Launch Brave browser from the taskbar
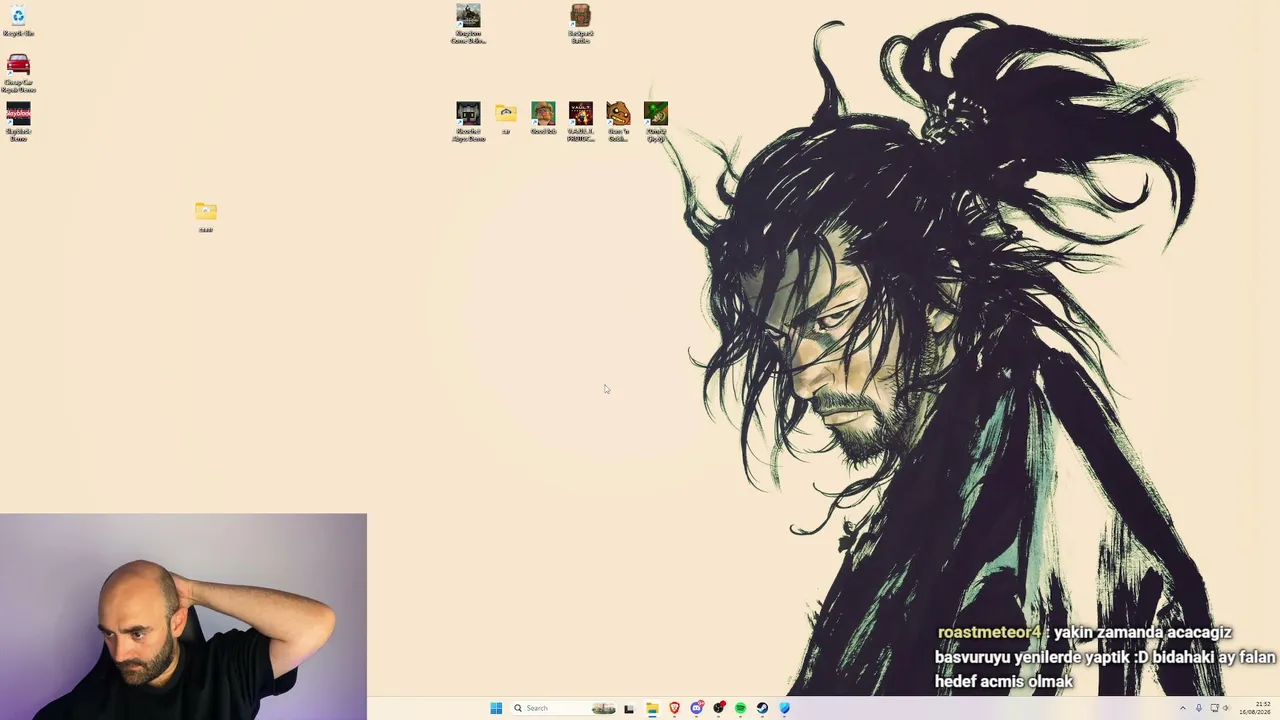The width and height of the screenshot is (1280, 720). [674, 708]
